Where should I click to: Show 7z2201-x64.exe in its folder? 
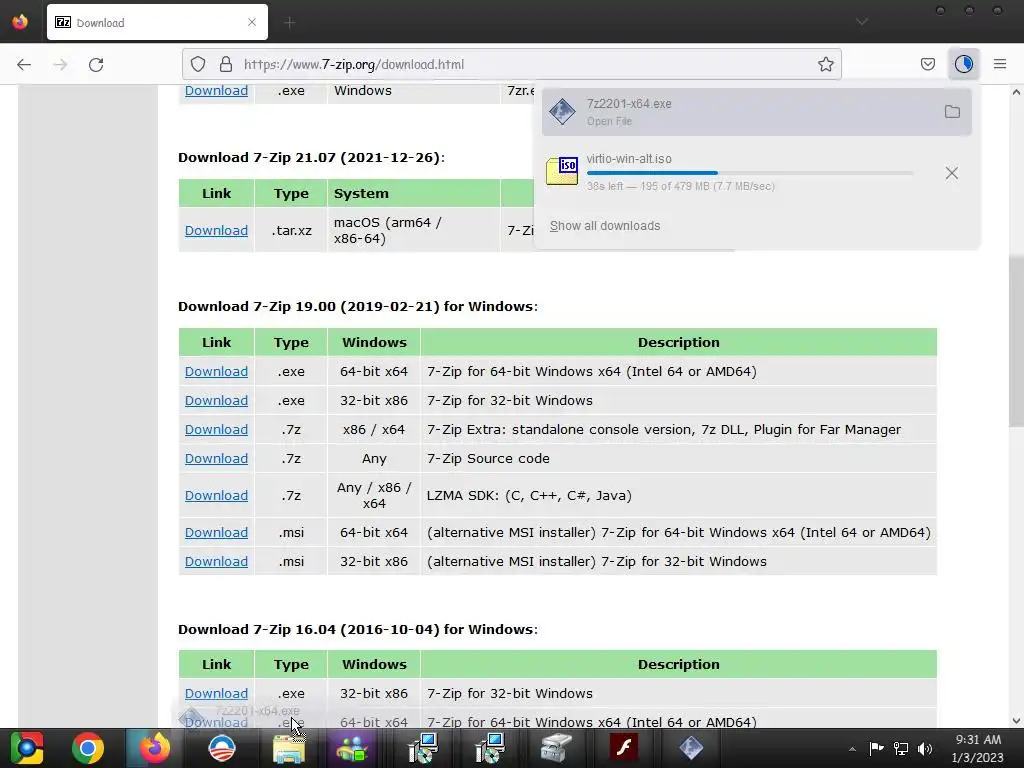point(952,112)
